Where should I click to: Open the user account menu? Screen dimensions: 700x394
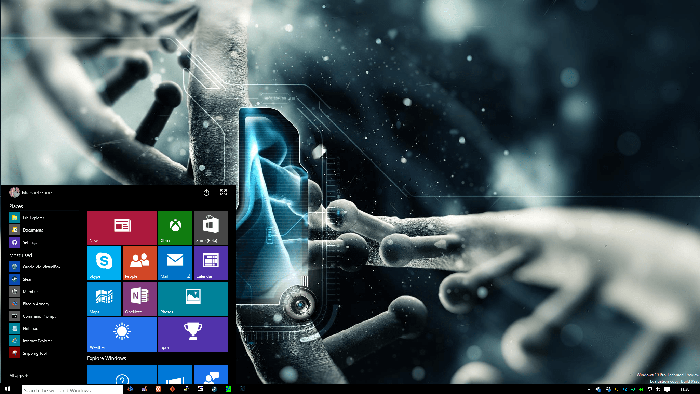[31, 192]
